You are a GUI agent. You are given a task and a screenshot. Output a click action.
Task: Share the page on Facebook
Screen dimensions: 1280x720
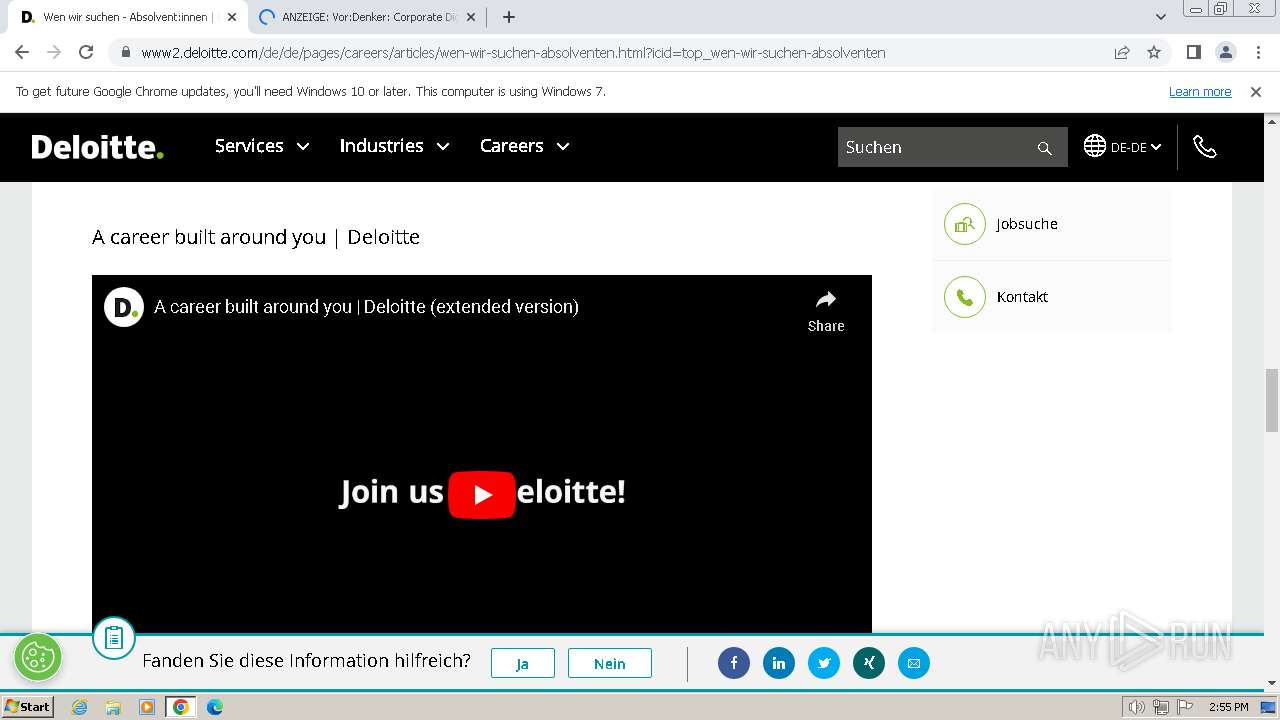coord(734,663)
